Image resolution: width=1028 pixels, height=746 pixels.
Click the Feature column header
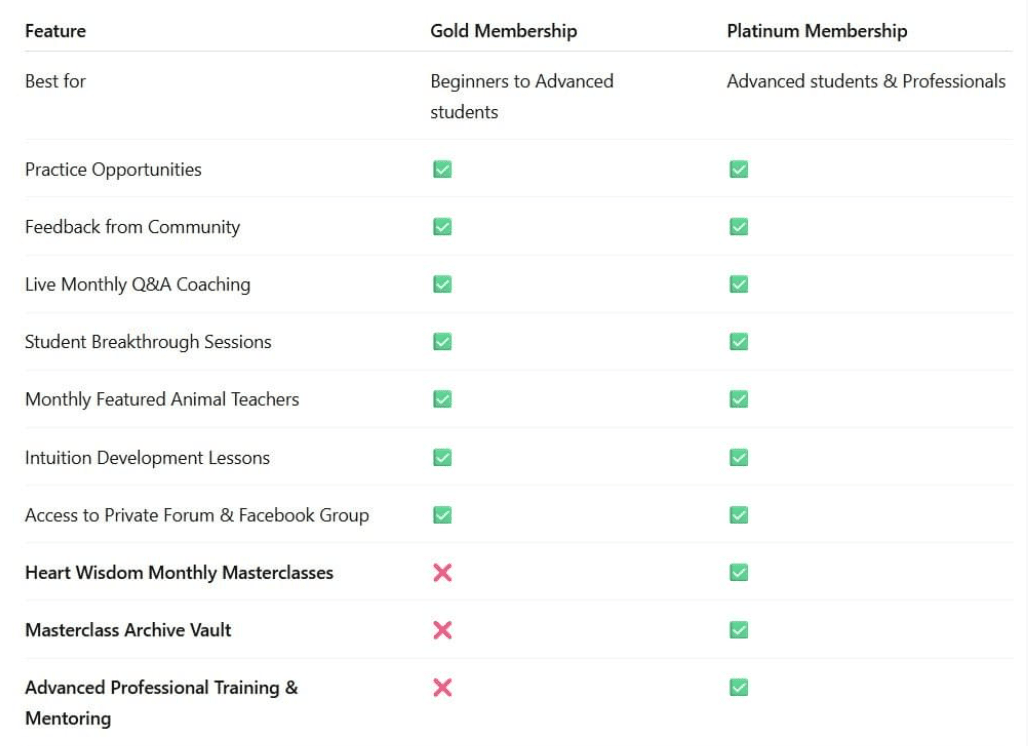coord(55,31)
